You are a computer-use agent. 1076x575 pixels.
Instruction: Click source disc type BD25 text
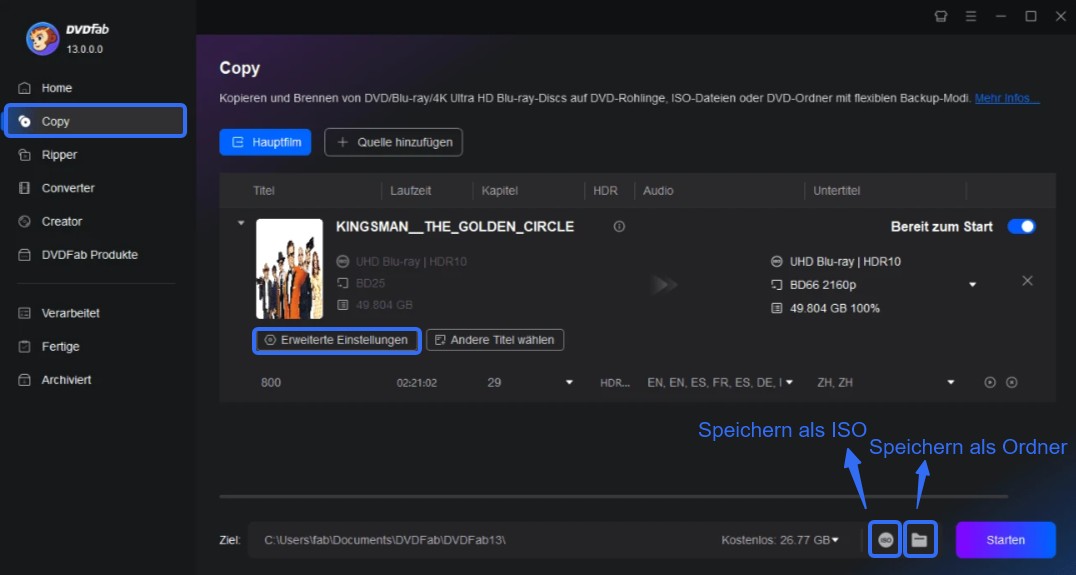coord(371,283)
